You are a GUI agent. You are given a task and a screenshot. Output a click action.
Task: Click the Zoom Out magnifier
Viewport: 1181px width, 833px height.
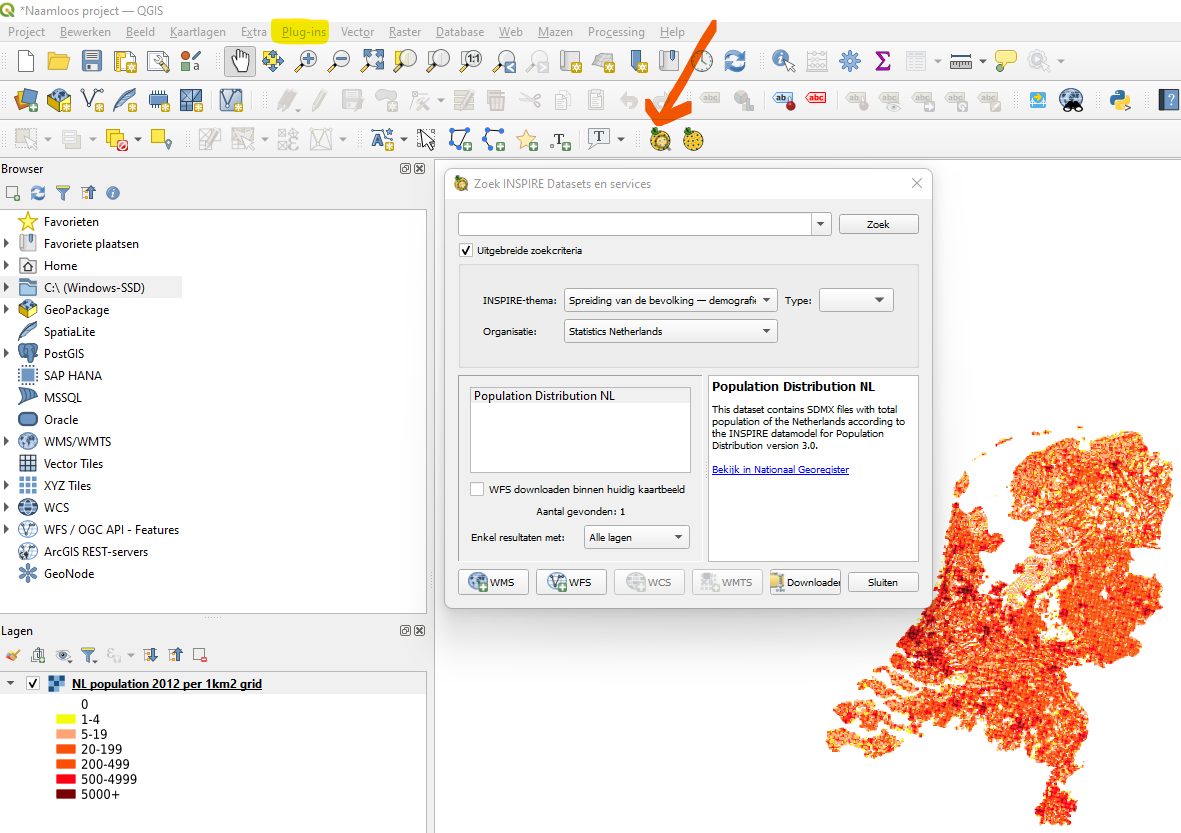pyautogui.click(x=339, y=61)
